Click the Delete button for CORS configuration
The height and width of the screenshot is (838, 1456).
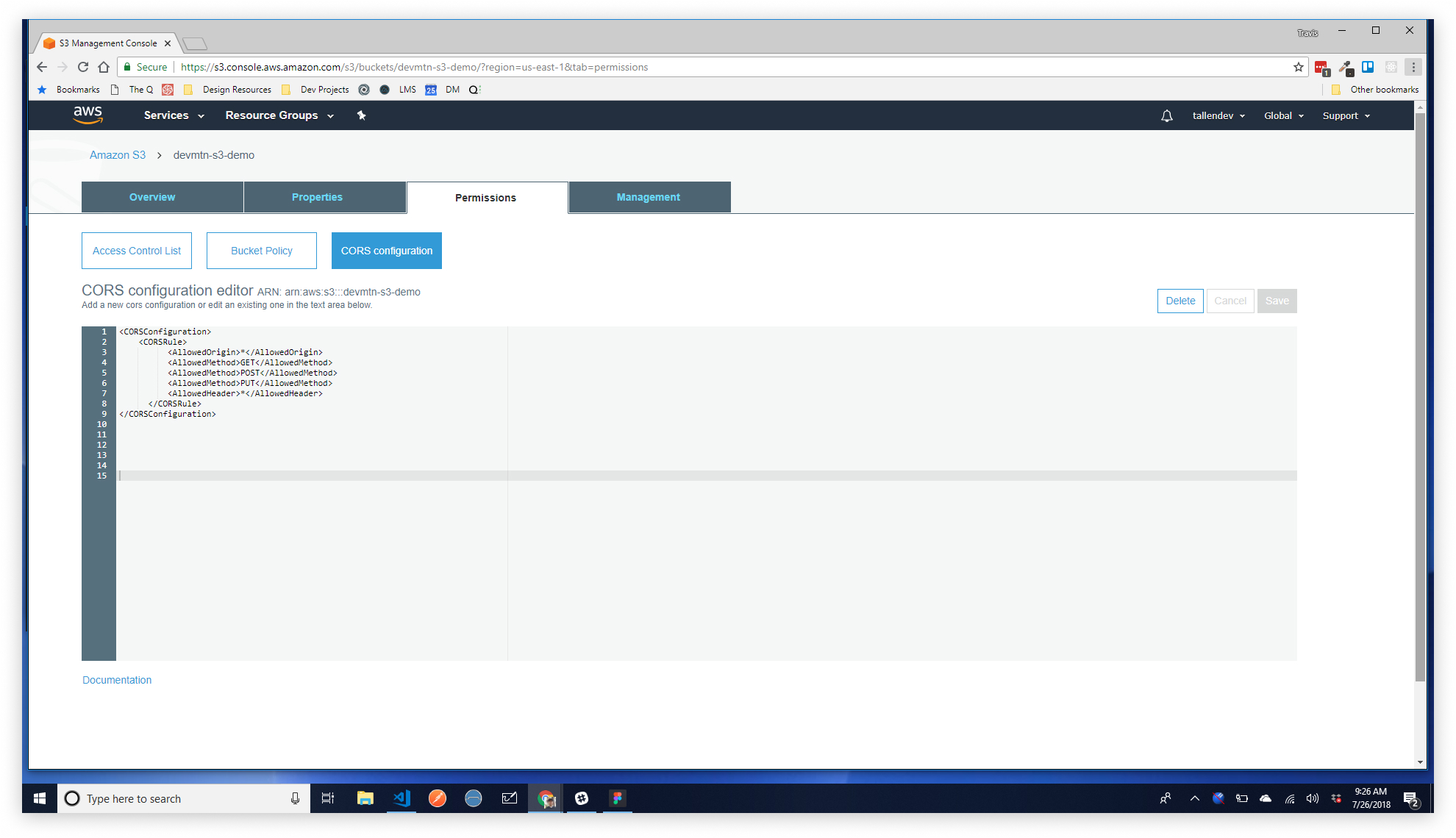(x=1180, y=301)
